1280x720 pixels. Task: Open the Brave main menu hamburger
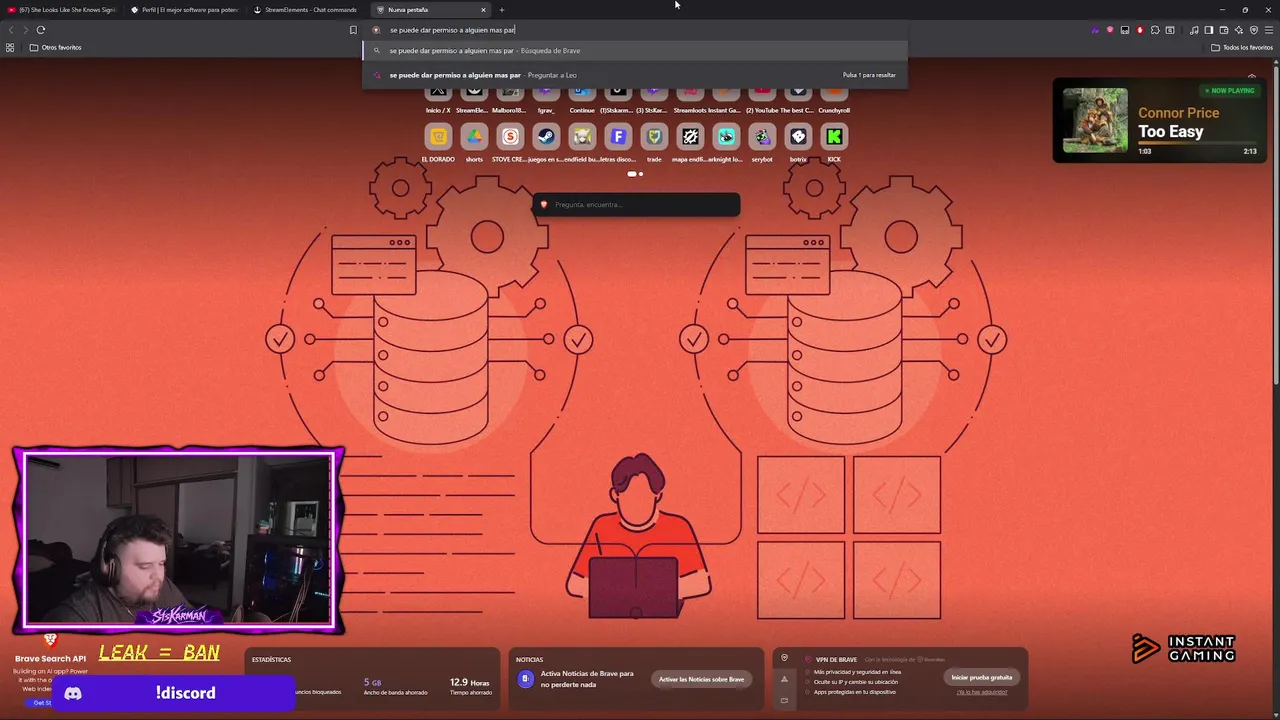1268,30
